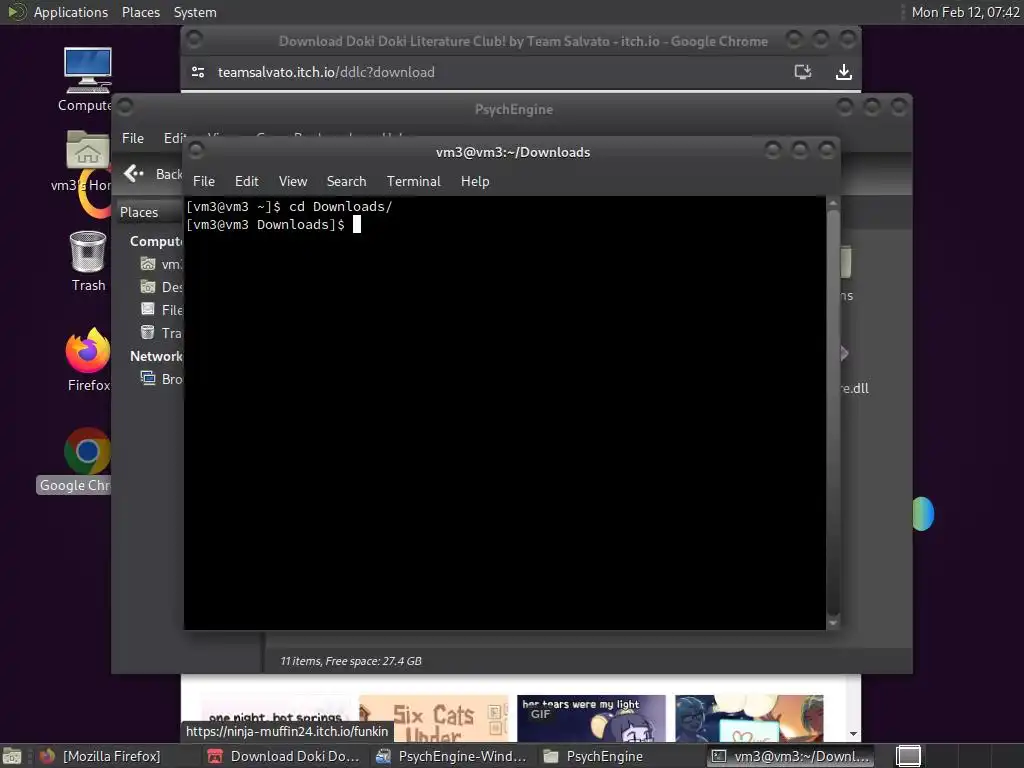Open the her tears were my light thumbnail
This screenshot has height=768, width=1024.
(x=591, y=718)
